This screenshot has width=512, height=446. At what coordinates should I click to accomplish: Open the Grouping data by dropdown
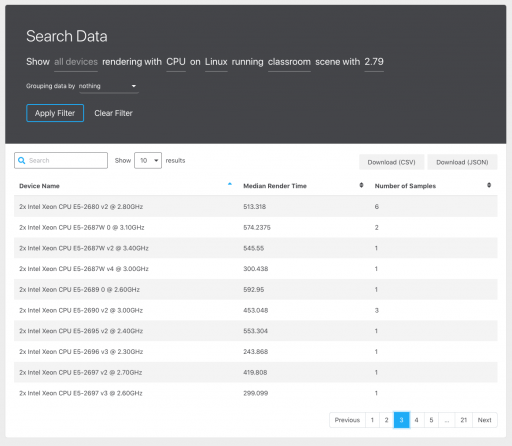pos(109,86)
